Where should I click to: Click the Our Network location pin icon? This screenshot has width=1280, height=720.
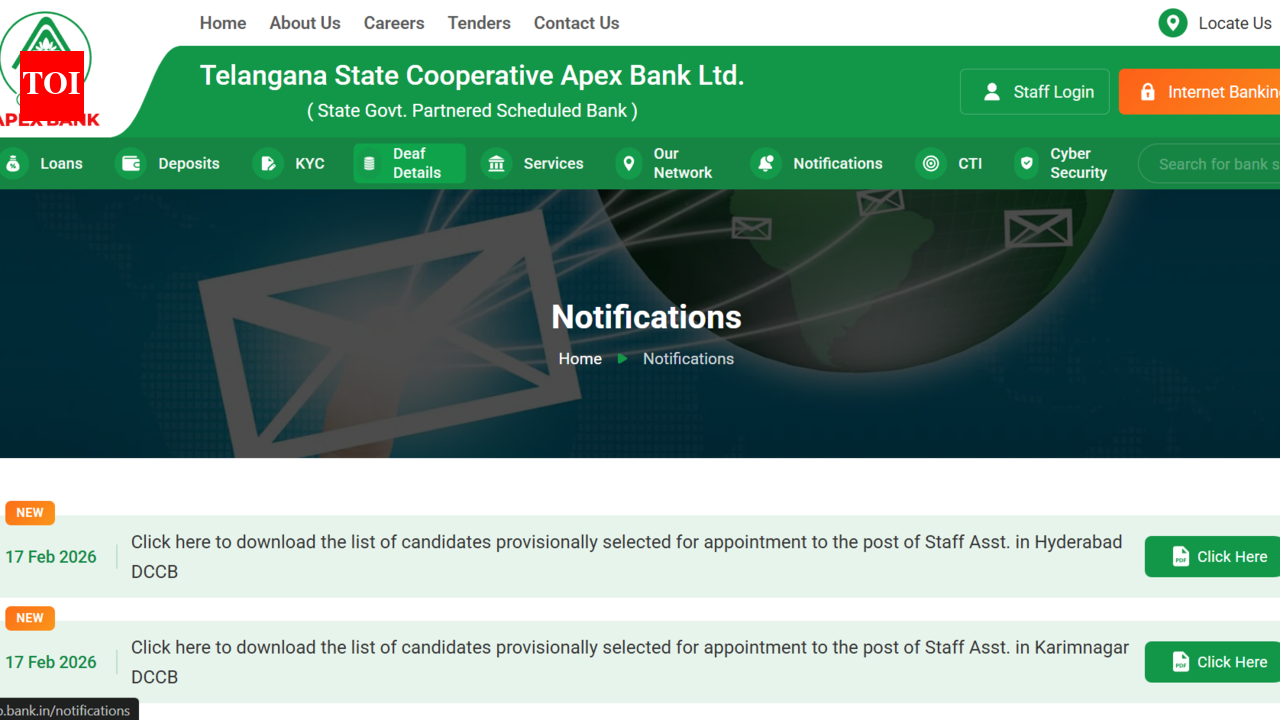pos(628,163)
